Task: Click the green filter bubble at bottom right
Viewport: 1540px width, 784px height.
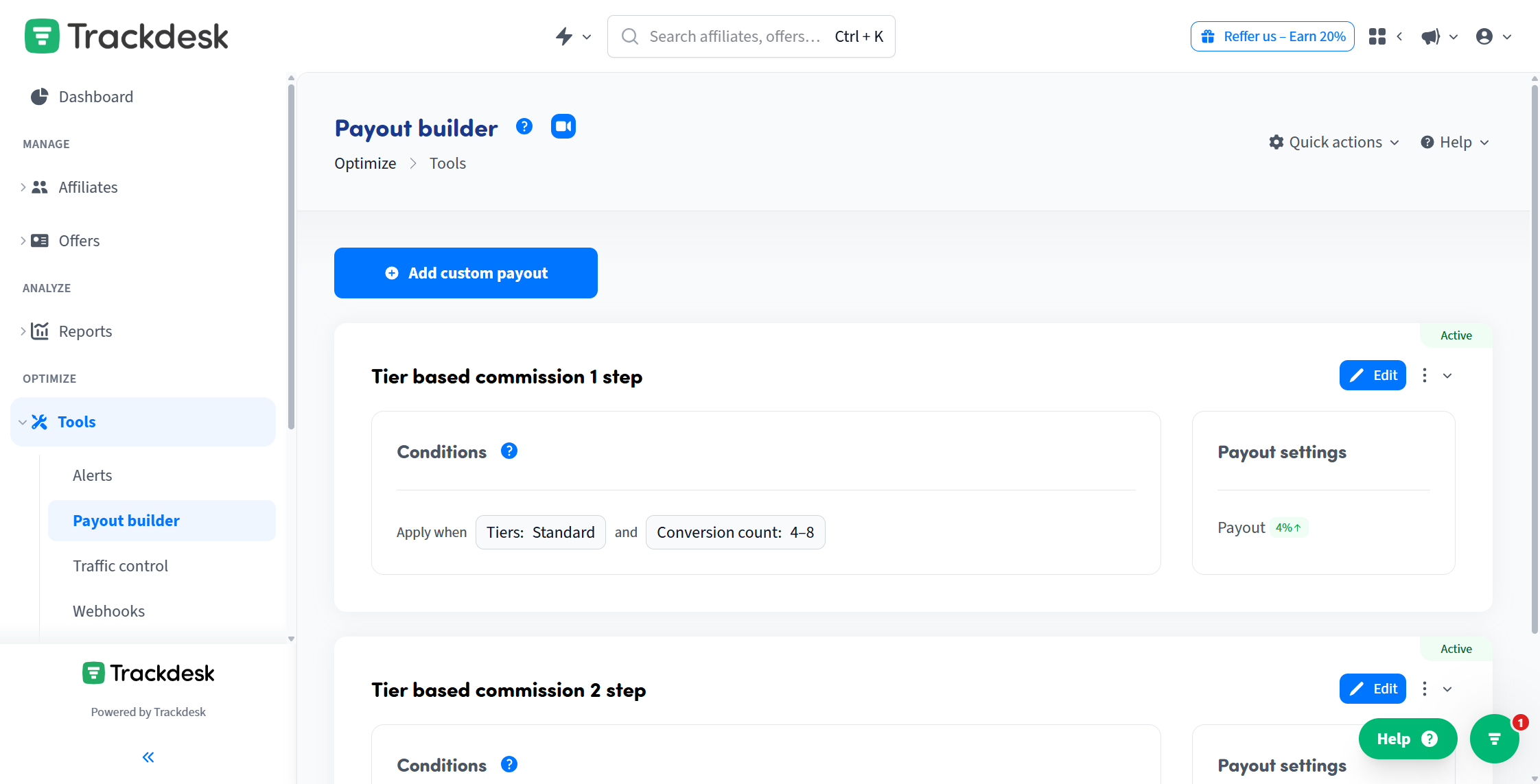Action: 1495,739
